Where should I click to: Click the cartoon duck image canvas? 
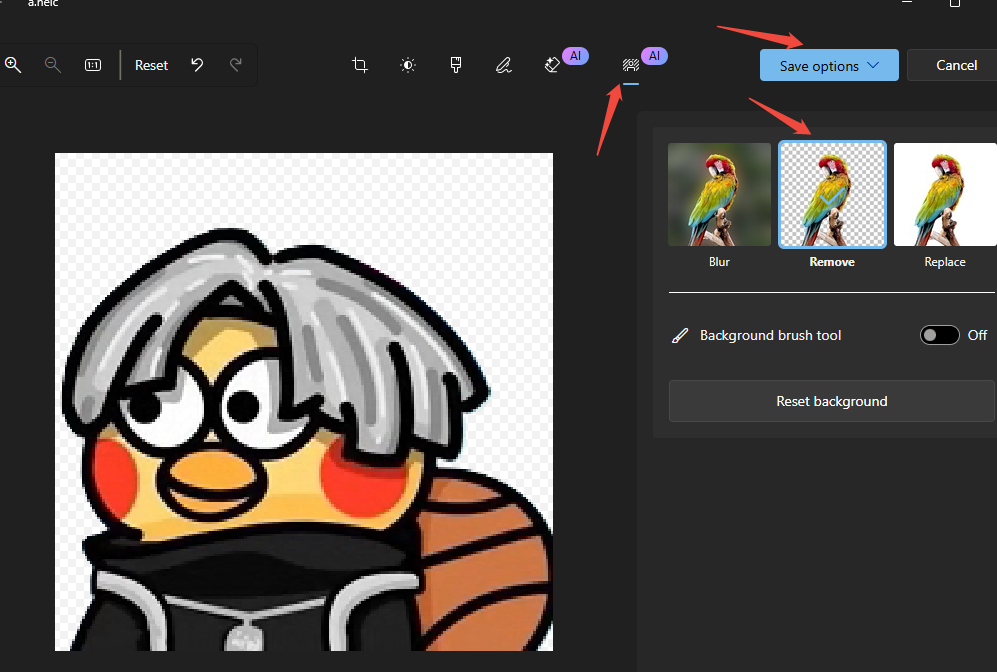coord(304,402)
